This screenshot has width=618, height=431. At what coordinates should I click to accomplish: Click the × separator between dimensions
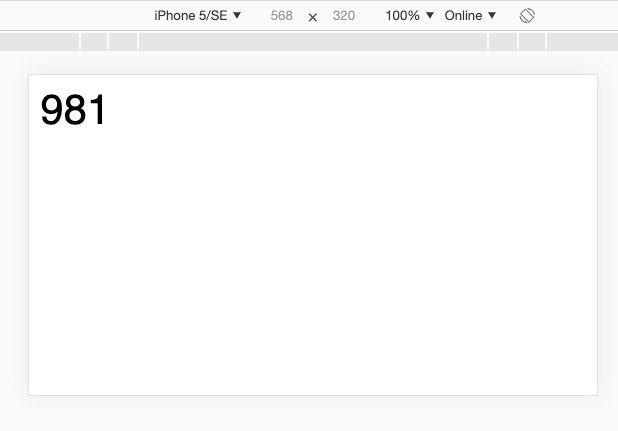(313, 17)
